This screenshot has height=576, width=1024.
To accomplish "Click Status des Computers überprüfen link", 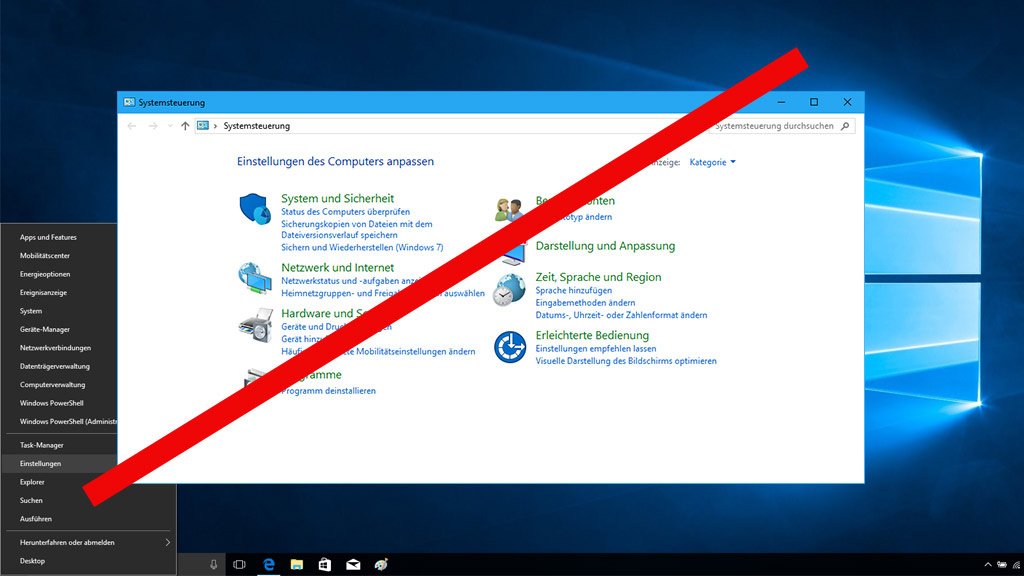I will [x=345, y=212].
